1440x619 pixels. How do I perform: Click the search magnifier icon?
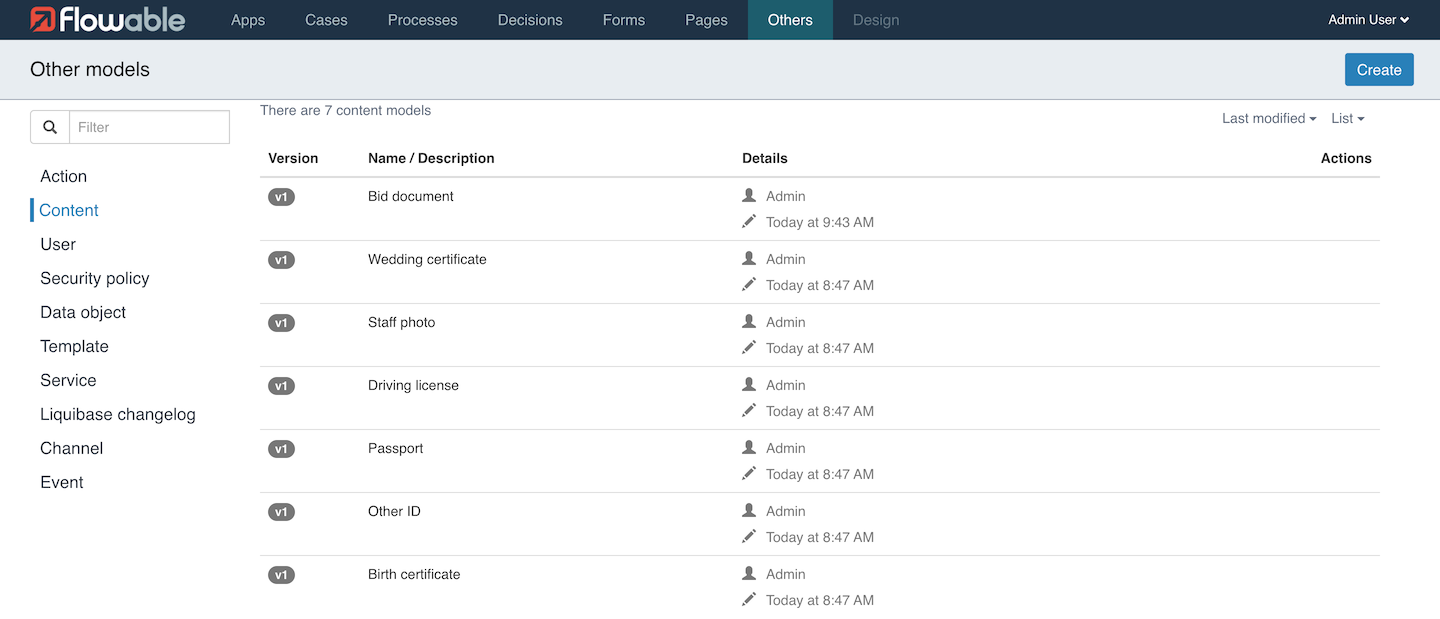[x=50, y=127]
